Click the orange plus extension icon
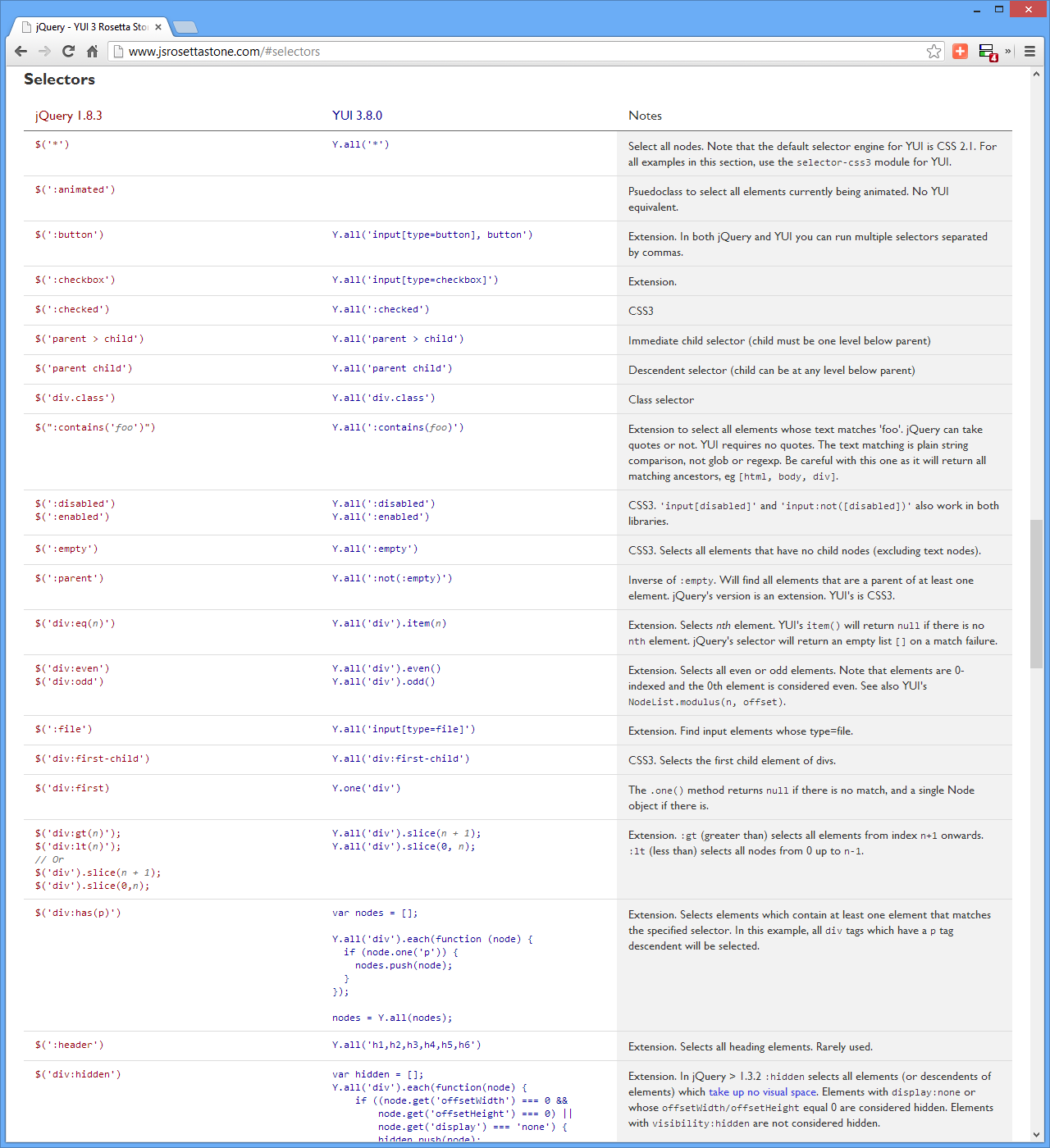Screen dimensions: 1050x1148 960,51
